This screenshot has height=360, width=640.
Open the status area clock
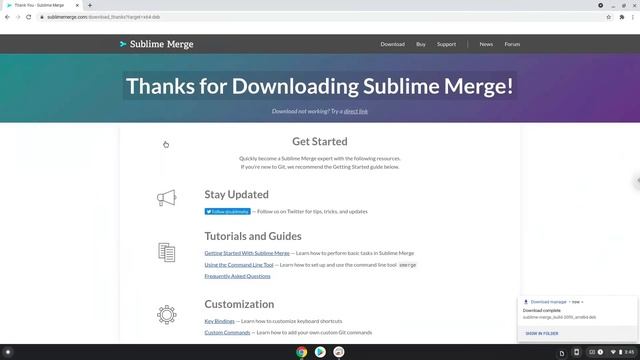(x=630, y=352)
